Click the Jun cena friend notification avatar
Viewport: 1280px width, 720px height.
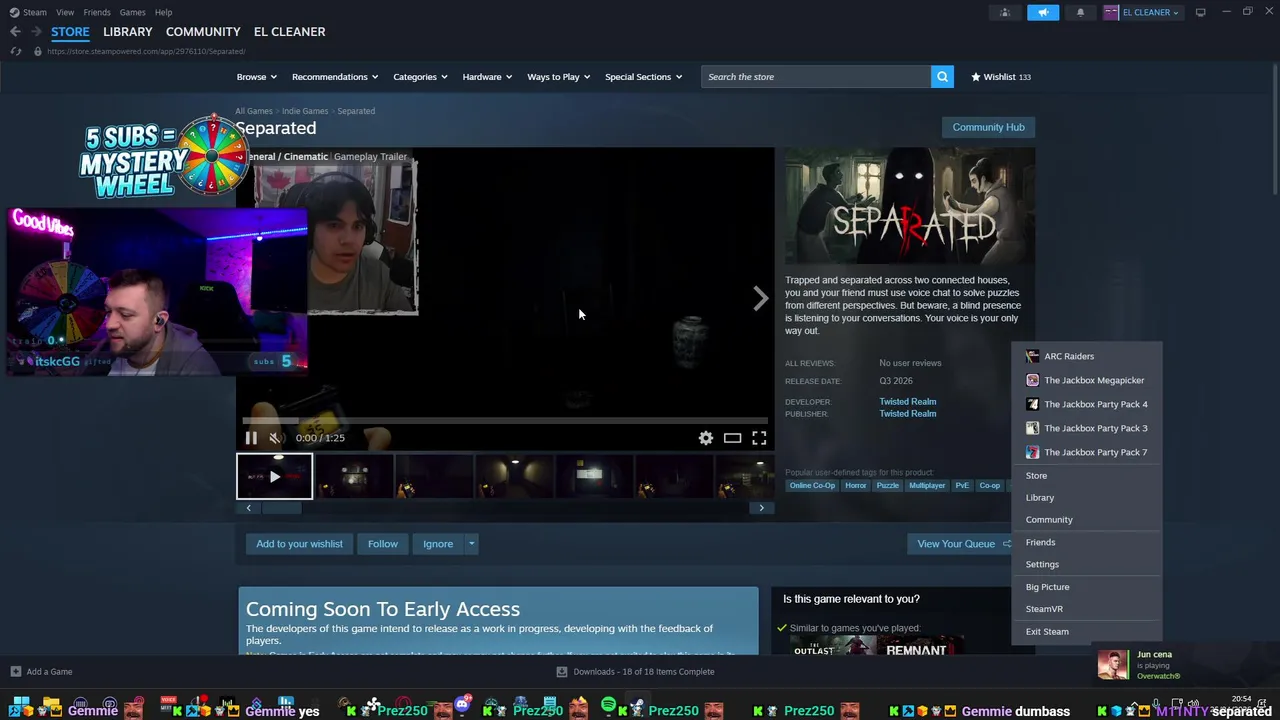(1113, 665)
